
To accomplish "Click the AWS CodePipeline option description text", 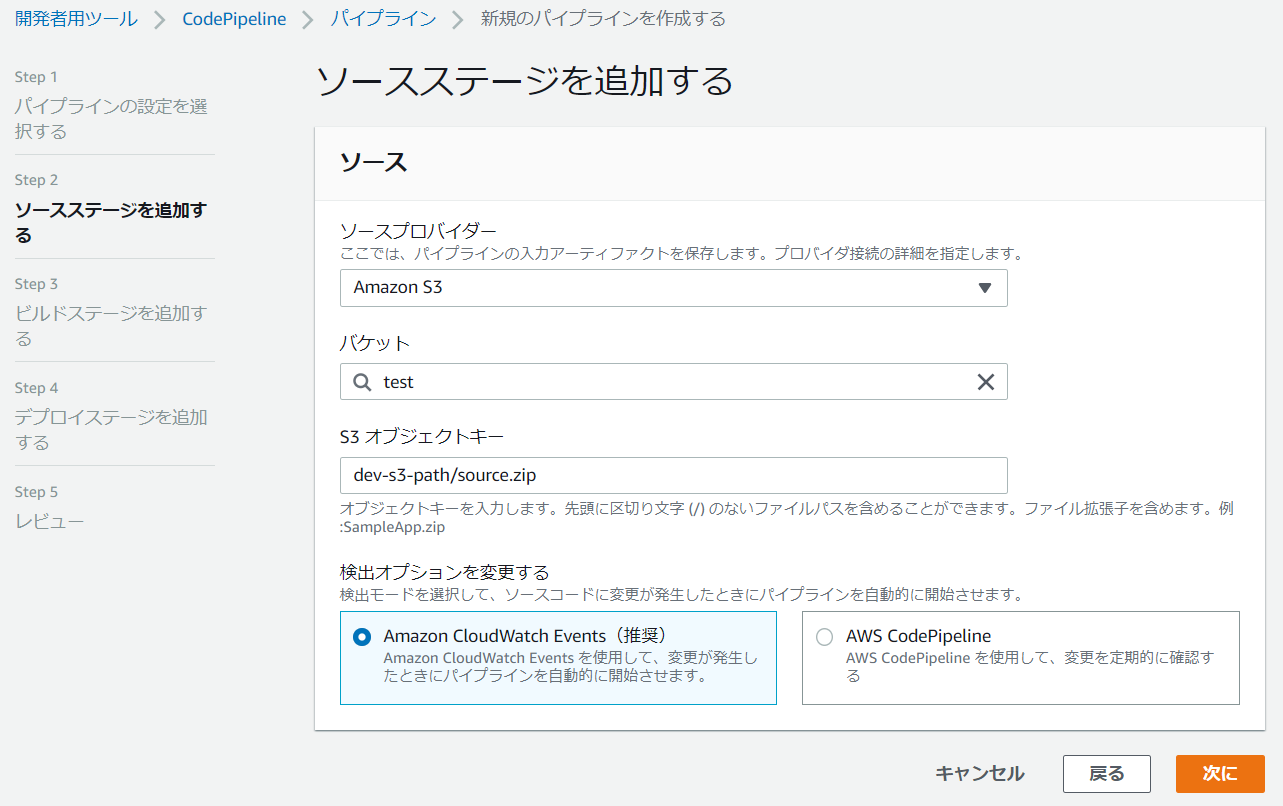I will click(1030, 667).
